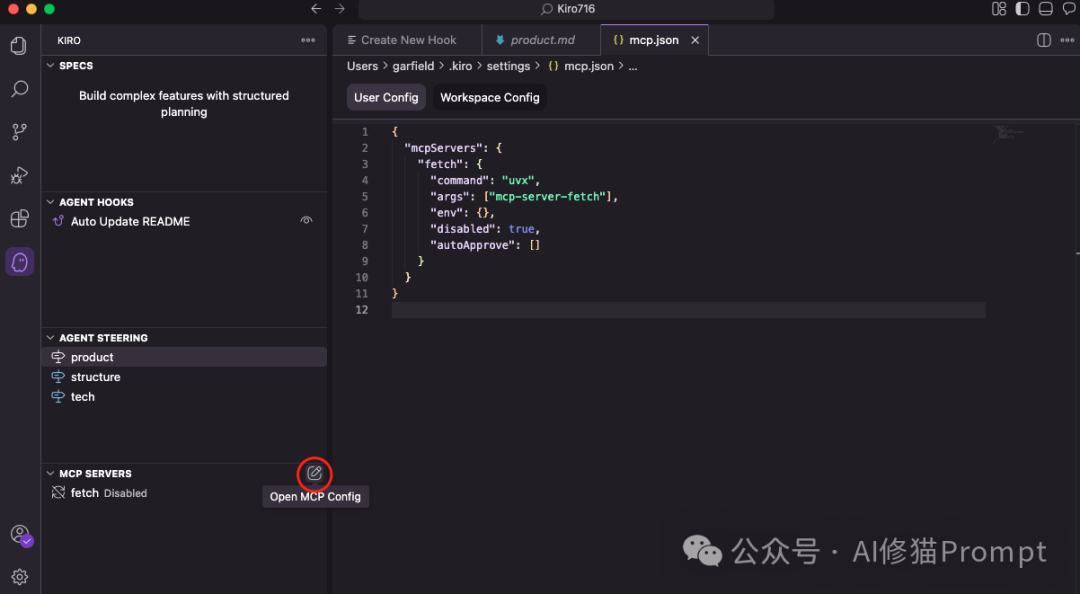Click the "mcp-server-fetch" args value
Image resolution: width=1080 pixels, height=594 pixels.
click(550, 196)
